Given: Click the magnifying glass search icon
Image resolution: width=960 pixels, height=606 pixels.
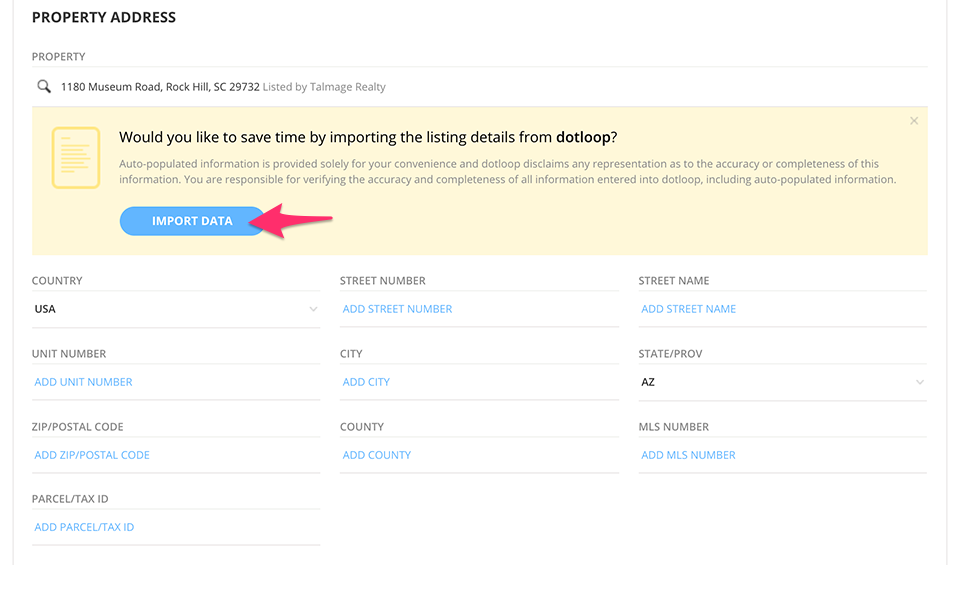Looking at the screenshot, I should pos(44,87).
